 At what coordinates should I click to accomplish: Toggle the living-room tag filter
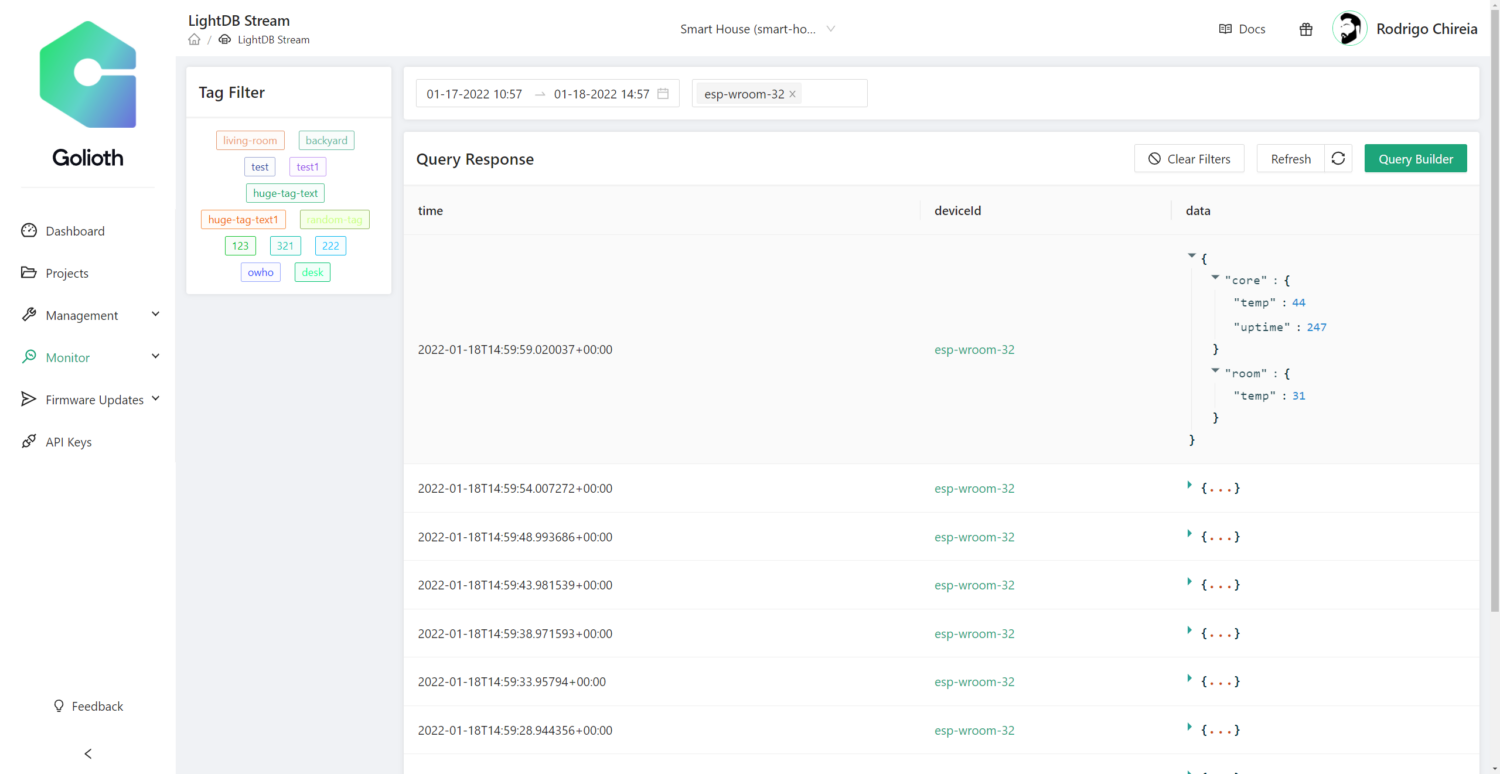click(250, 140)
